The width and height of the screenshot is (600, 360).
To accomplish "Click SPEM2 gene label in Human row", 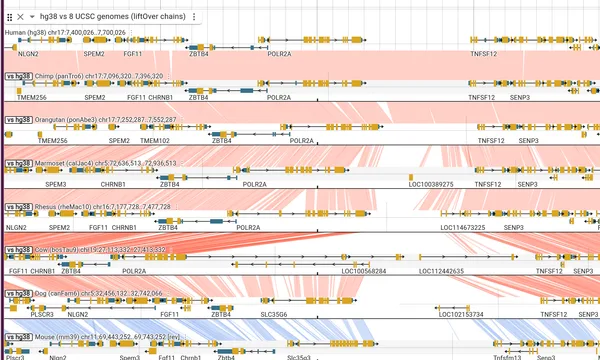I will click(94, 54).
